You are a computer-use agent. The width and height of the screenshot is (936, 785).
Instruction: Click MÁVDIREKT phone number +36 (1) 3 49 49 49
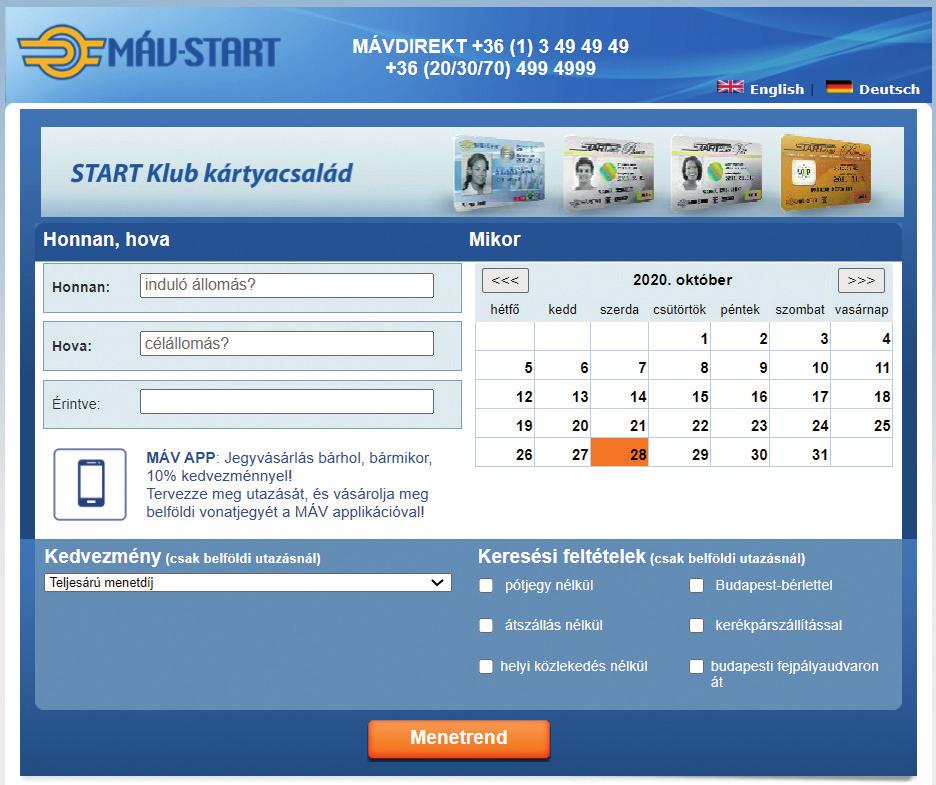click(x=491, y=46)
